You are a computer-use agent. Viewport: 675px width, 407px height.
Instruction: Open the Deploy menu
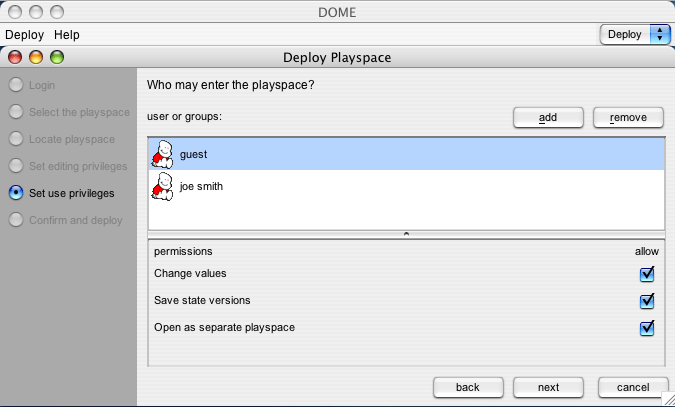click(x=25, y=34)
